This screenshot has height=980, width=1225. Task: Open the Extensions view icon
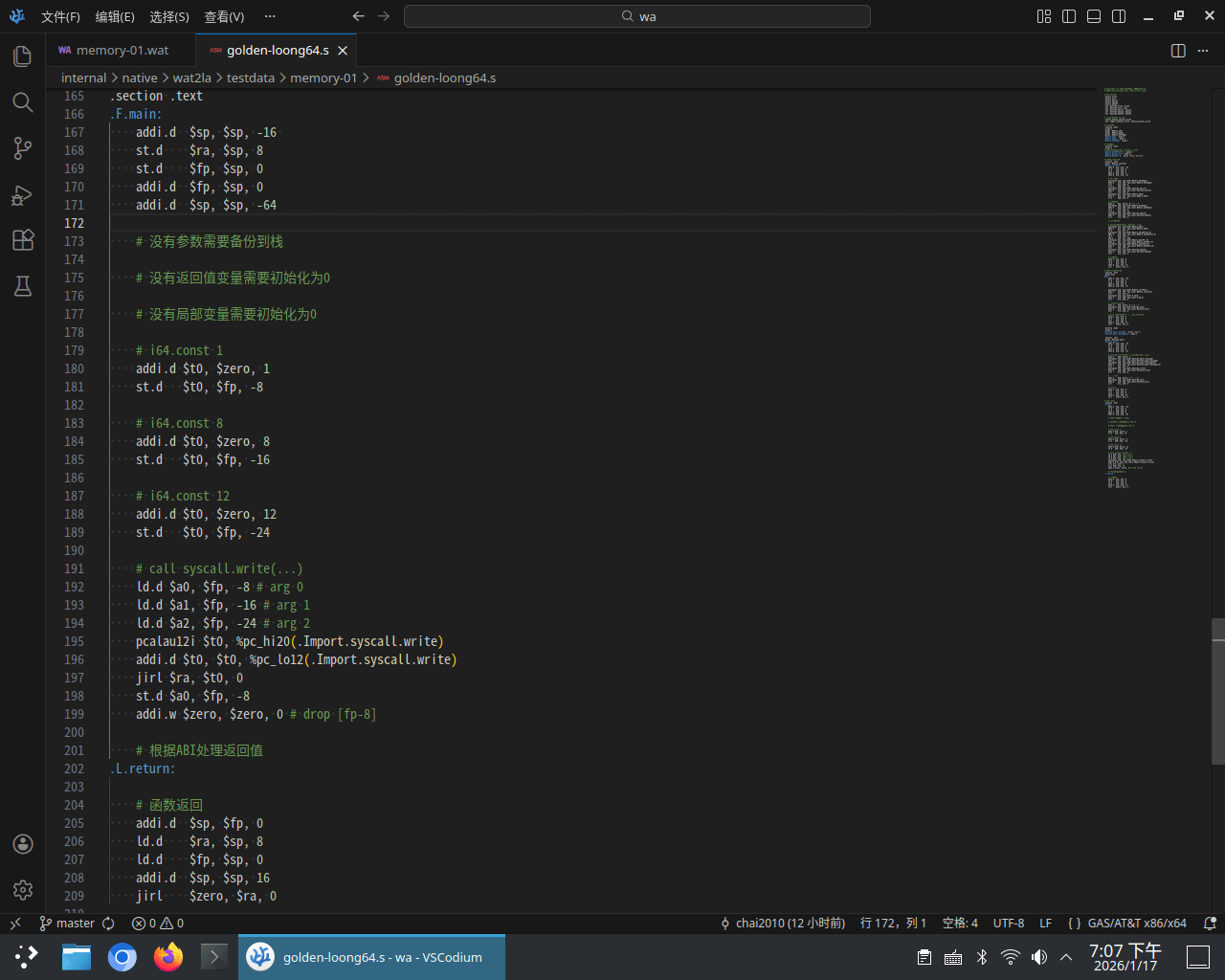(23, 240)
